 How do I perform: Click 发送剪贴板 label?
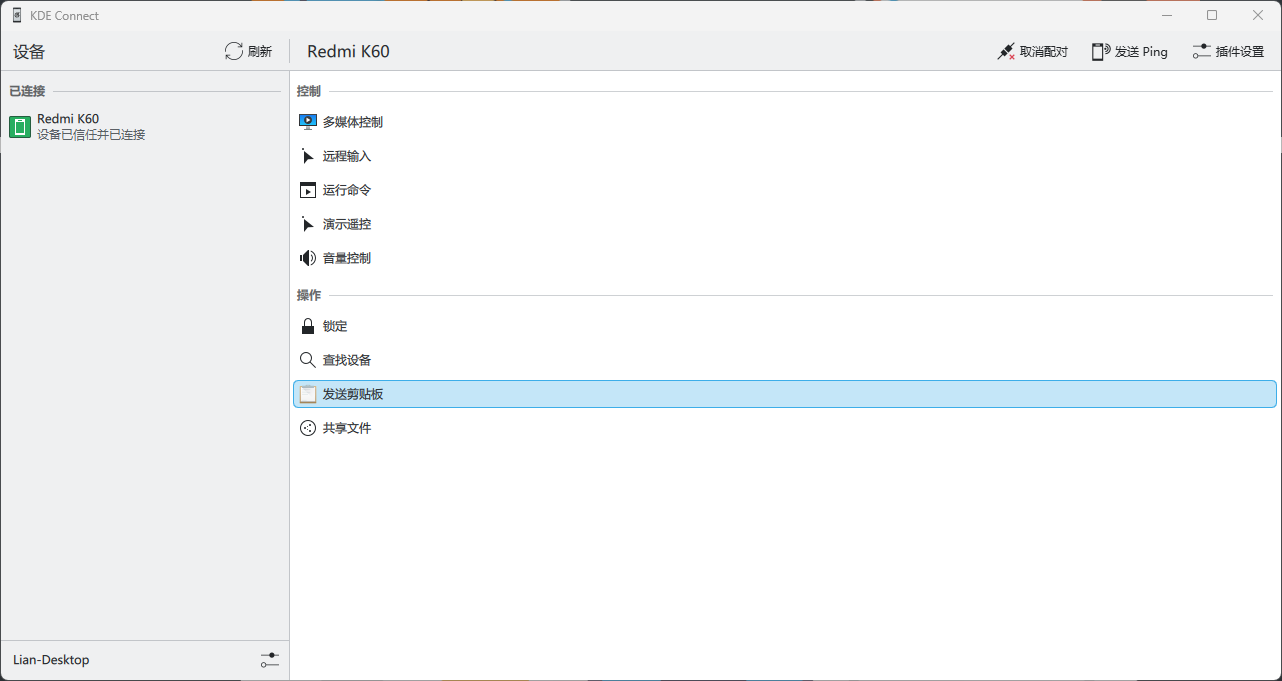point(353,394)
